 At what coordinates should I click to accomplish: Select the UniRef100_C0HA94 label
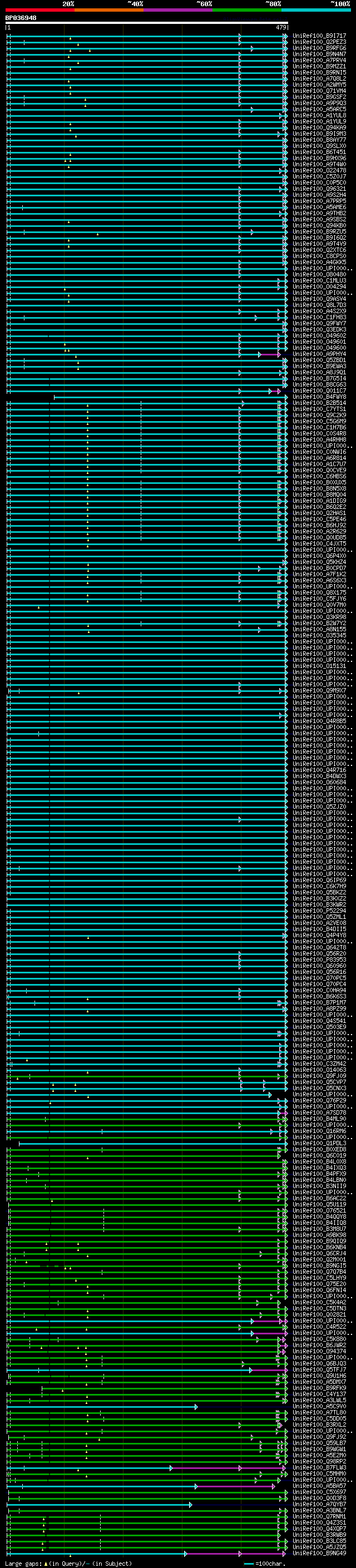[x=319, y=990]
